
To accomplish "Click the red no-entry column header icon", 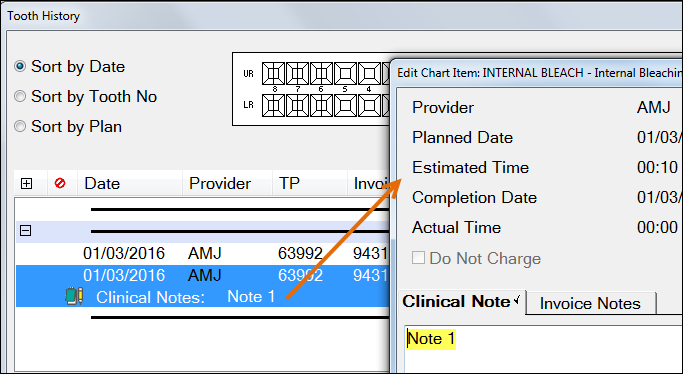I will [x=60, y=183].
